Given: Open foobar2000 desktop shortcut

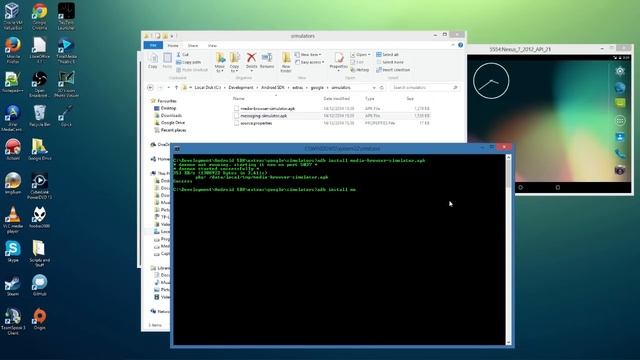Looking at the screenshot, I should (39, 217).
